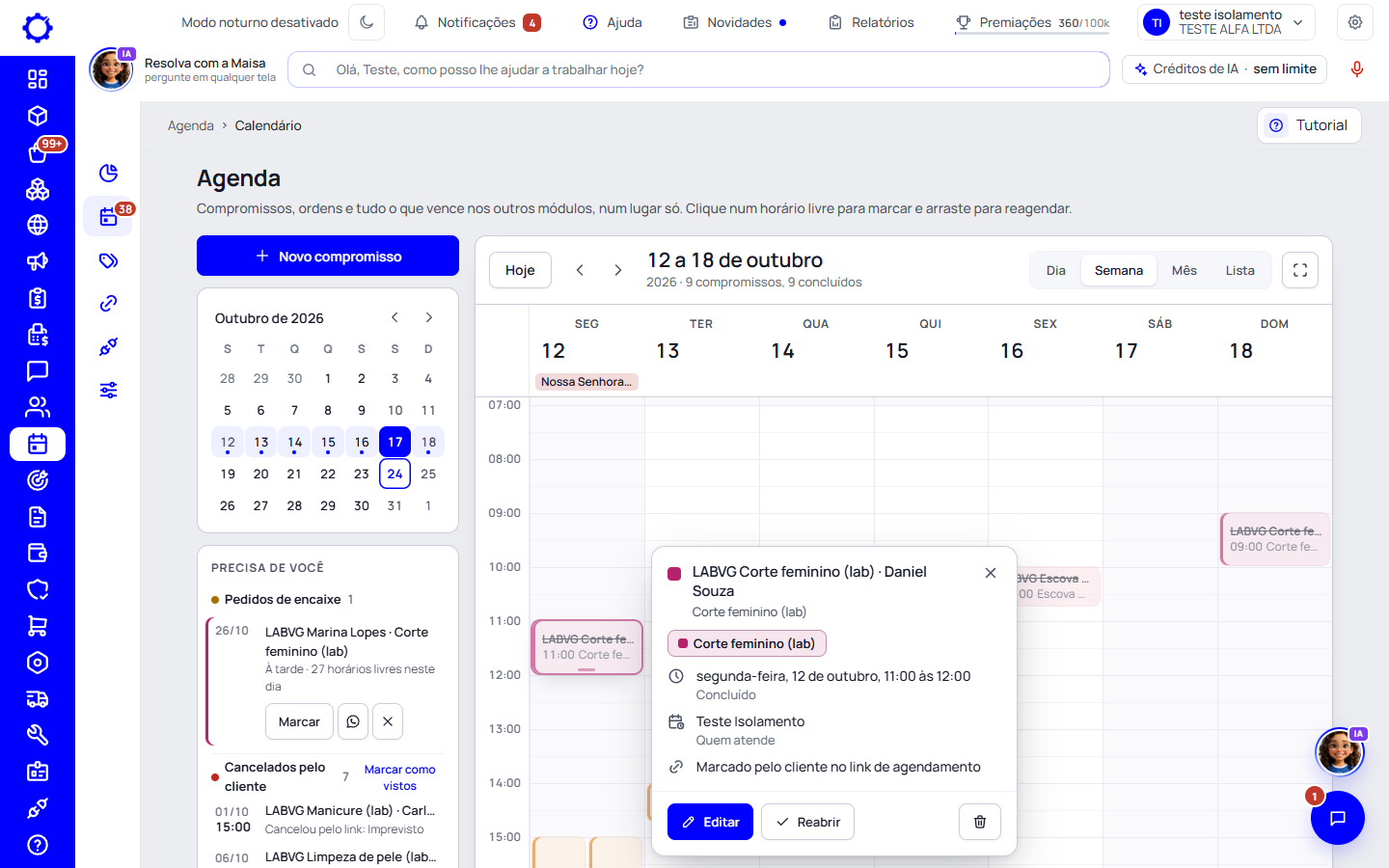The height and width of the screenshot is (868, 1389).
Task: Switch to Mês view tab
Action: [x=1185, y=270]
